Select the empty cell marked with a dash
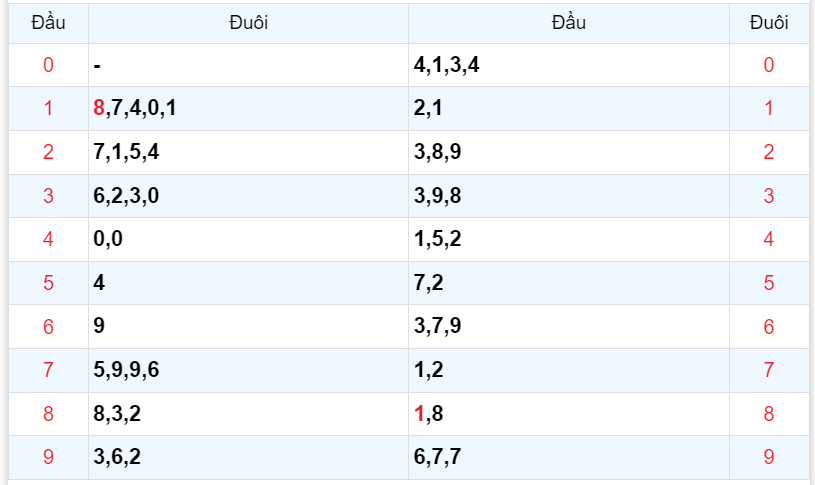Screen dimensions: 815x485 tap(98, 66)
